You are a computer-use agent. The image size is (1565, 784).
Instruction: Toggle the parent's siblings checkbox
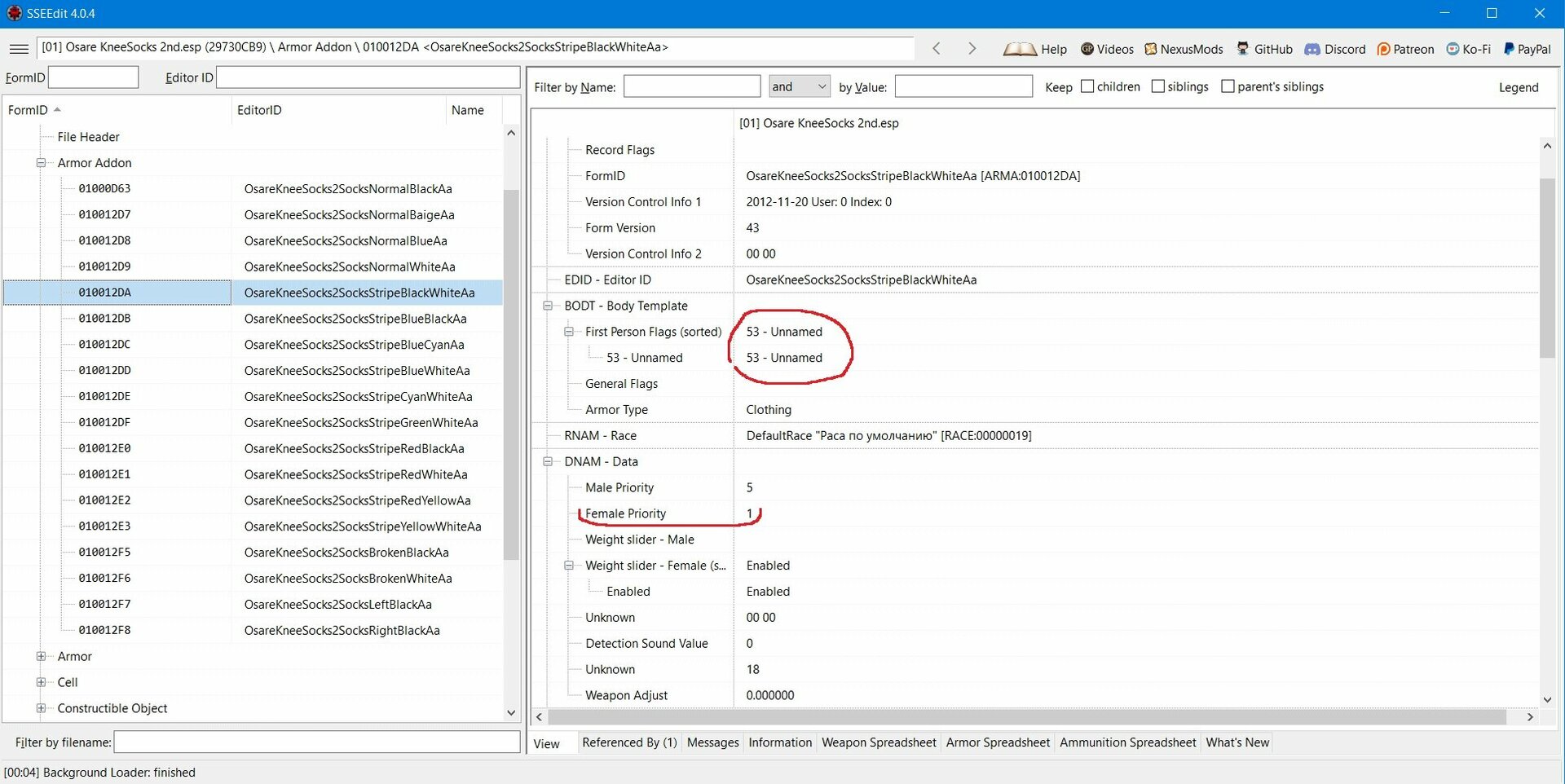1228,86
